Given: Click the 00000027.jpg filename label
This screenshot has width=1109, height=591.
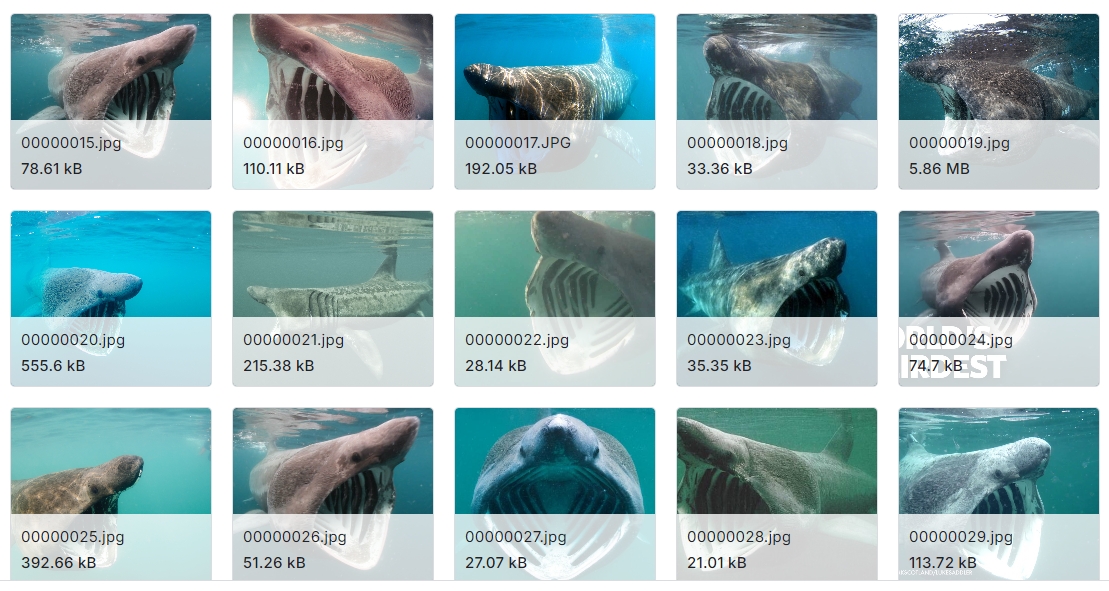Looking at the screenshot, I should coord(516,537).
